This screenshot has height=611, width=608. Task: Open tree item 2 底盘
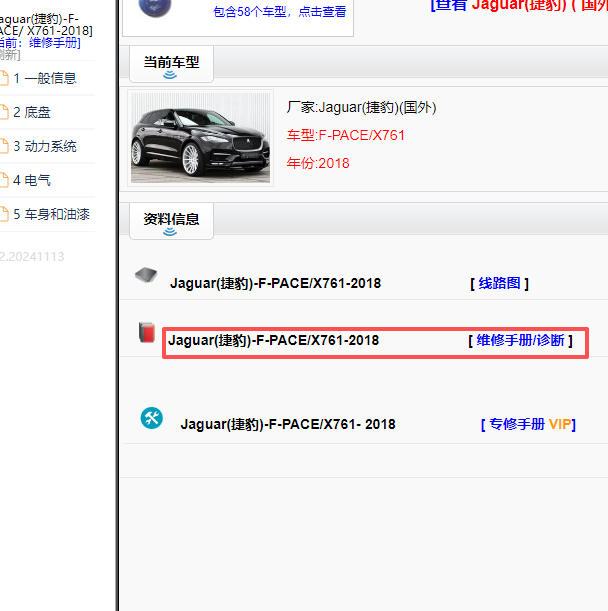[32, 112]
